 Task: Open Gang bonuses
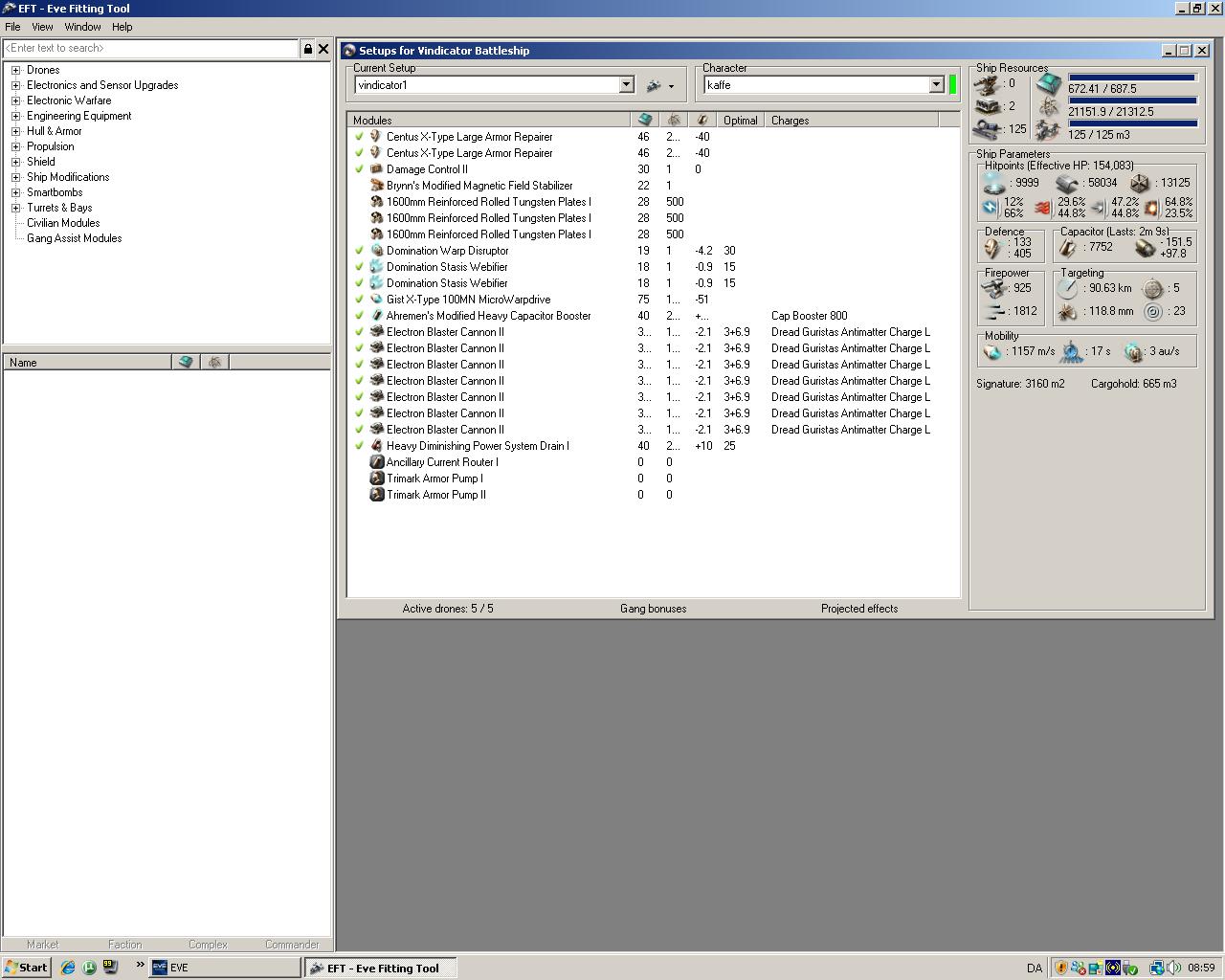(653, 609)
